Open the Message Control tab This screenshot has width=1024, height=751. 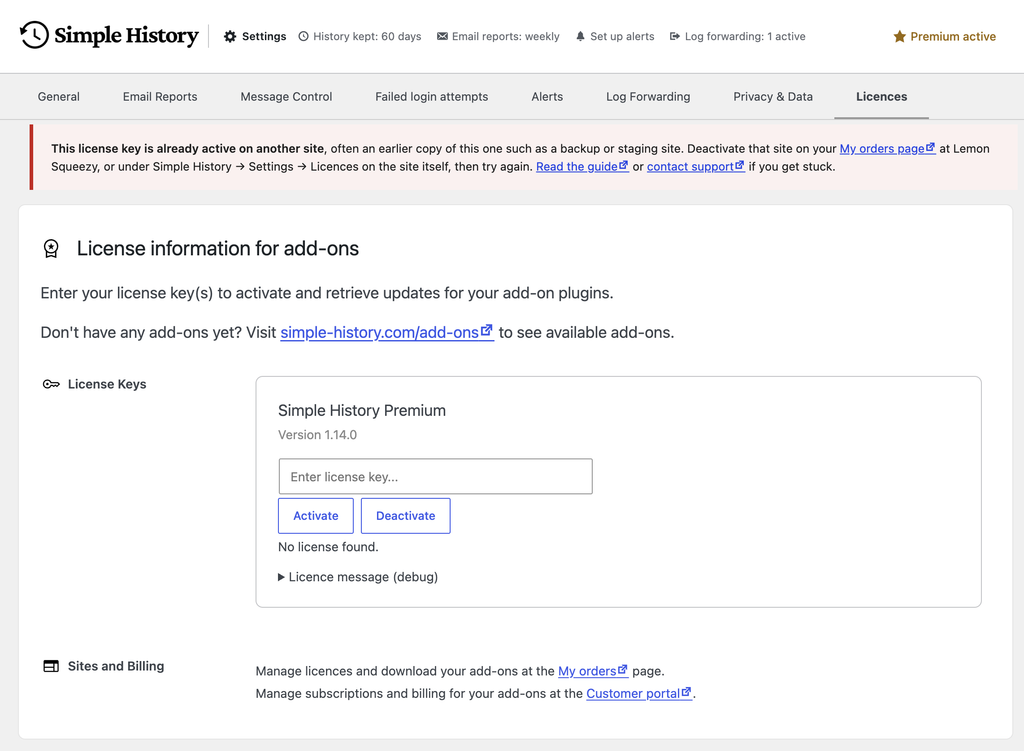click(286, 97)
